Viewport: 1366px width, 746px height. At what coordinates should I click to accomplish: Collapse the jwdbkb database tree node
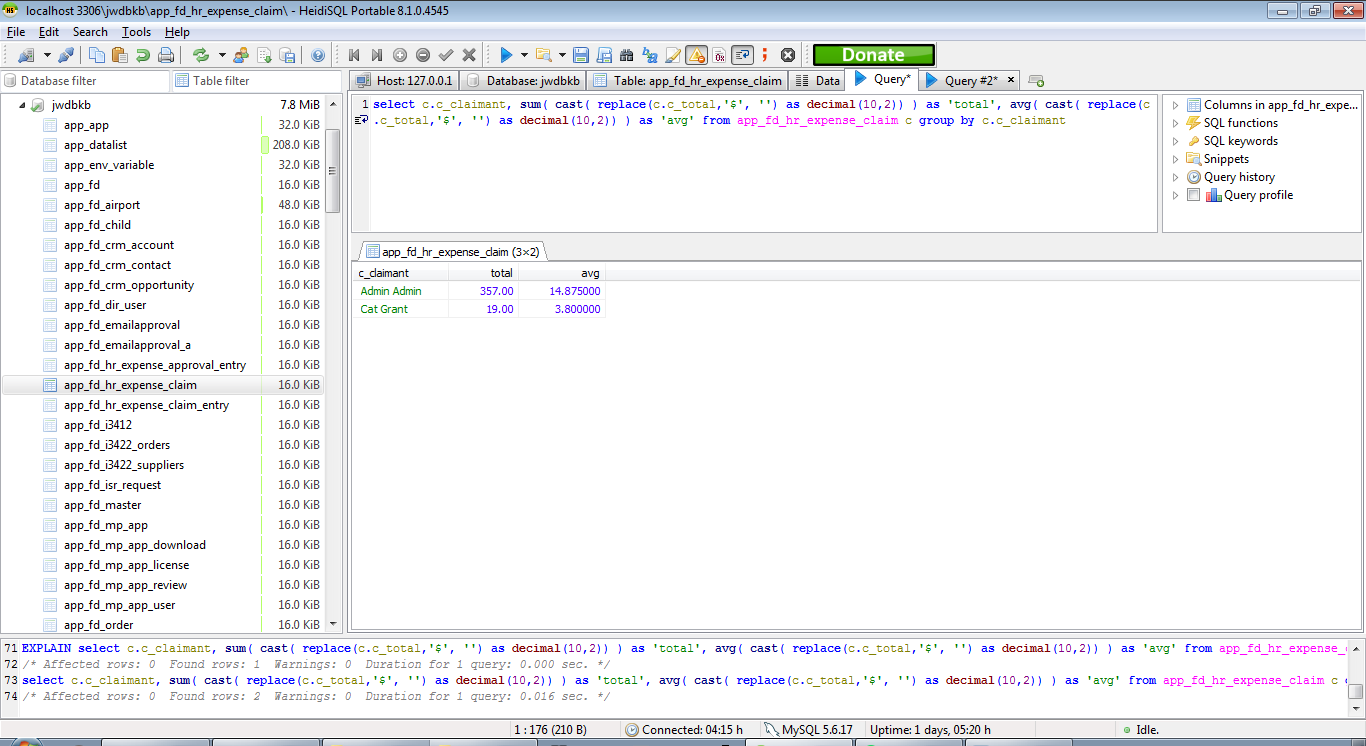21,105
